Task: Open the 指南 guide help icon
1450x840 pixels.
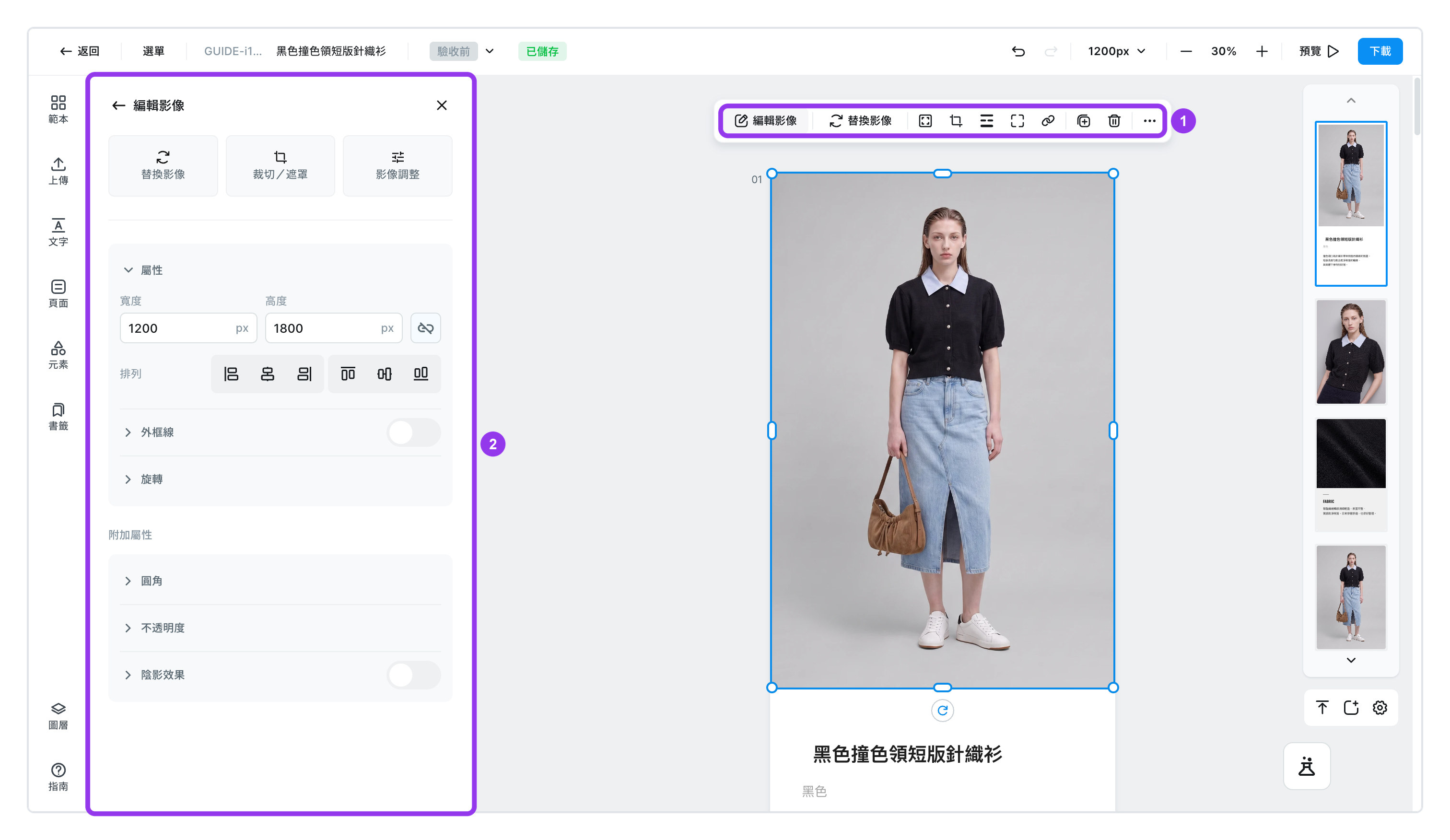Action: click(x=58, y=777)
